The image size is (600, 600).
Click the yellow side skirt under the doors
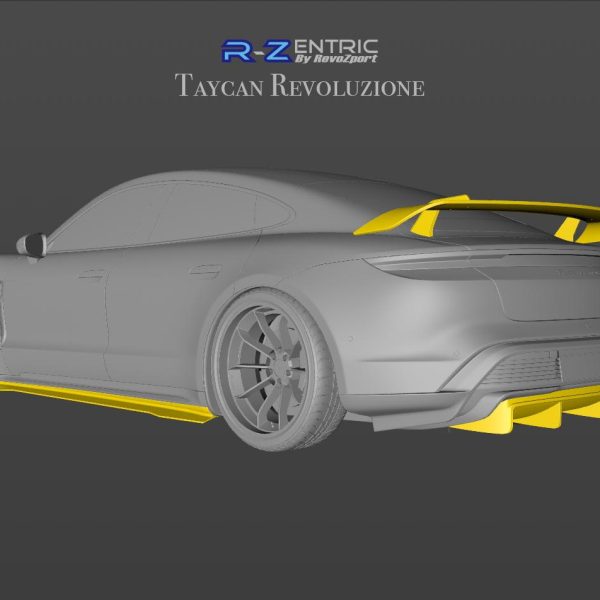[x=108, y=402]
